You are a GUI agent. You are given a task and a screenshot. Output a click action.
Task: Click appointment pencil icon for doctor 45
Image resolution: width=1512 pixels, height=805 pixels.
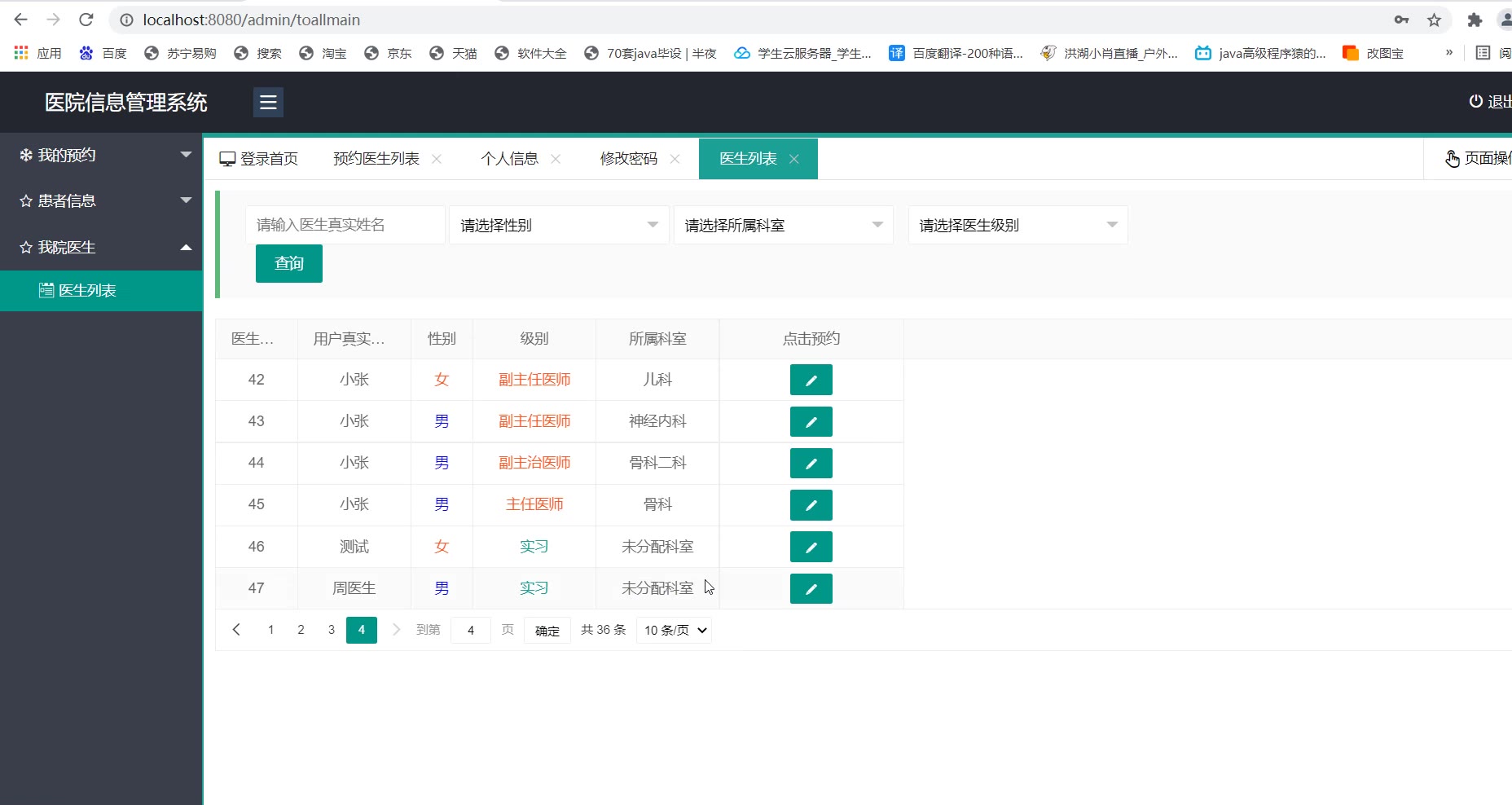click(811, 505)
